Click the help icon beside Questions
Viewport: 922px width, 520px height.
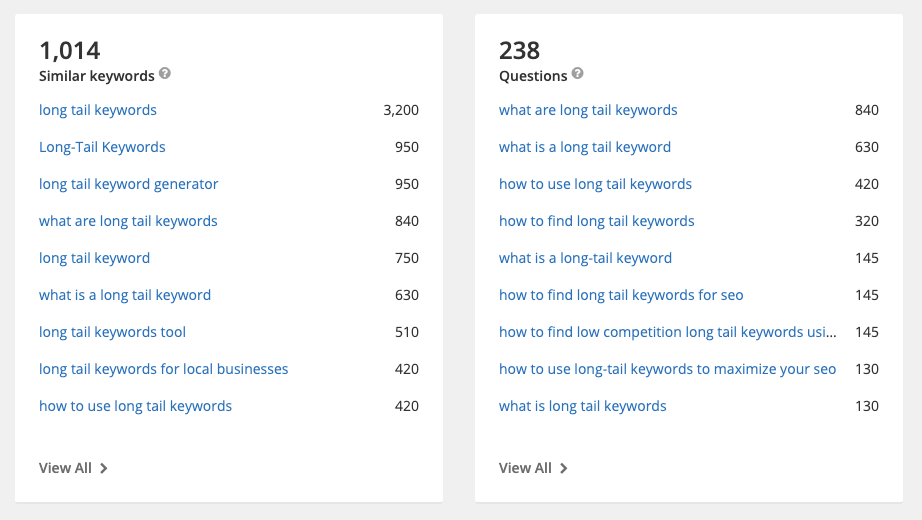pos(578,74)
